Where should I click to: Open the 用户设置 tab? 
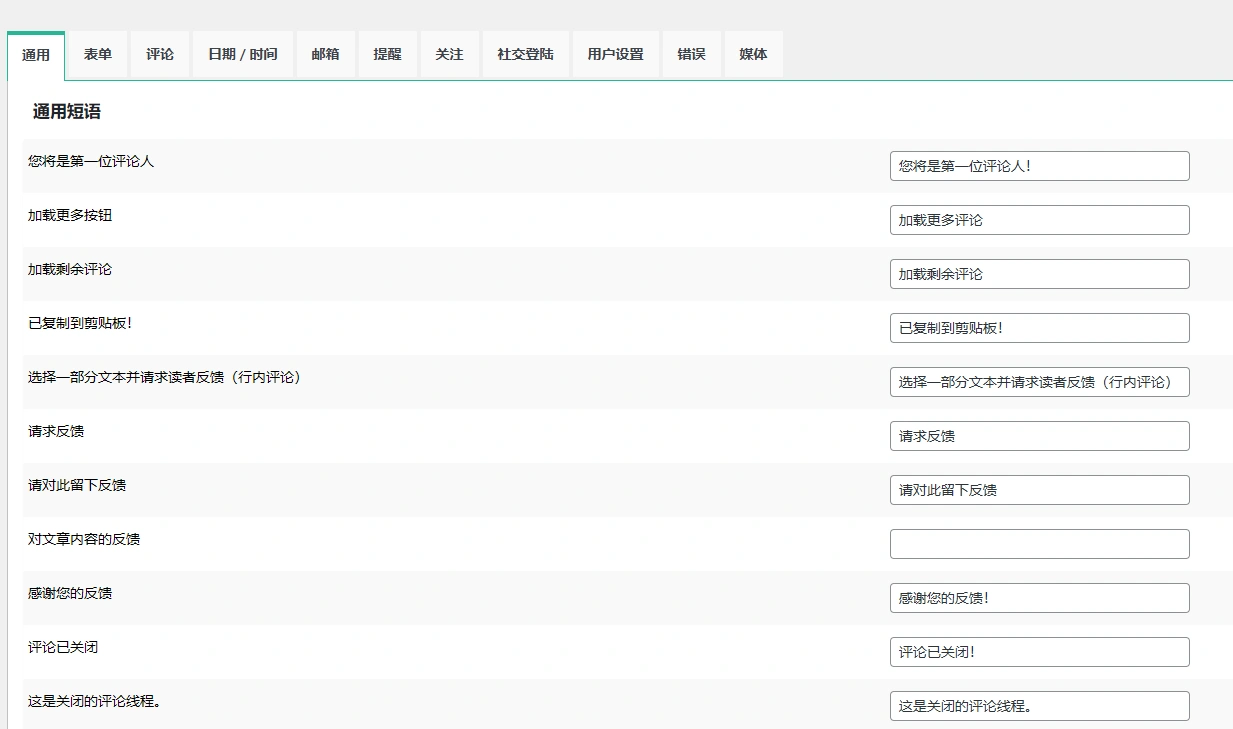pyautogui.click(x=614, y=55)
